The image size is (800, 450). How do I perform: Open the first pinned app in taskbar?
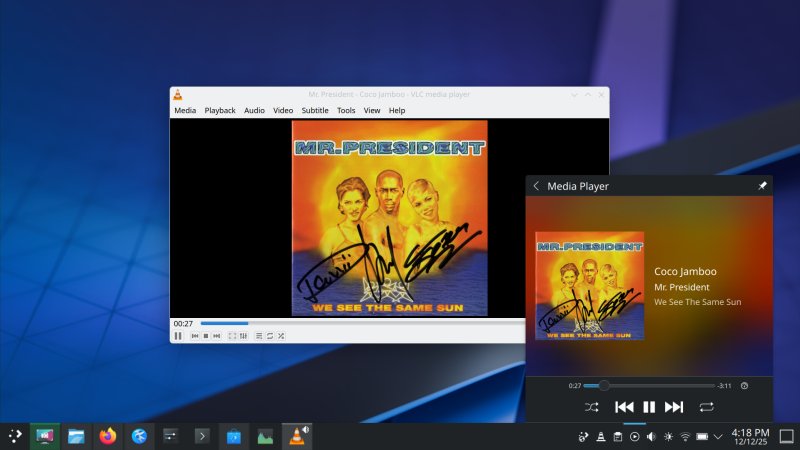pyautogui.click(x=45, y=436)
